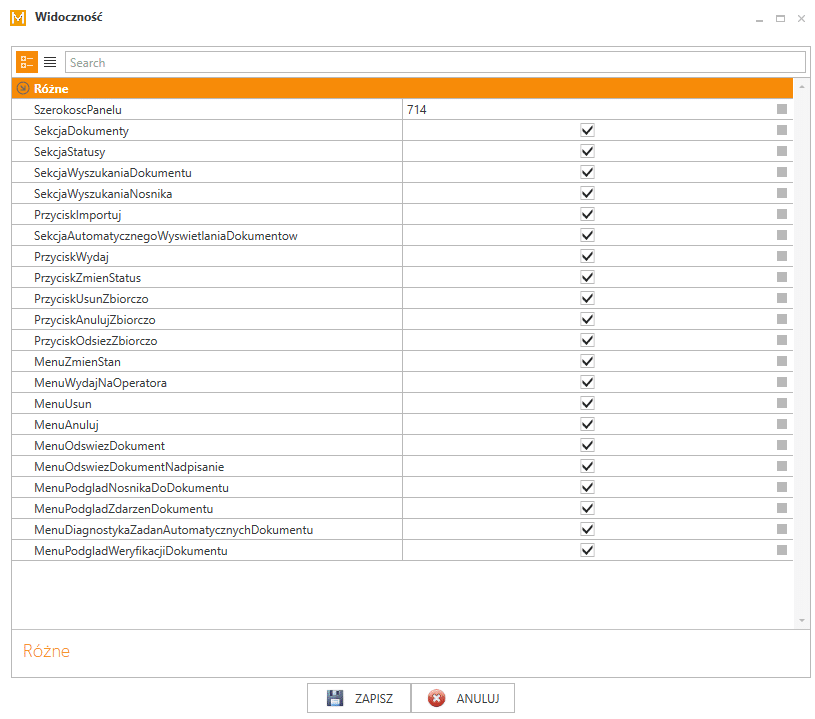Select the SekcjaWyszukaniaNosnika property name

(x=103, y=194)
